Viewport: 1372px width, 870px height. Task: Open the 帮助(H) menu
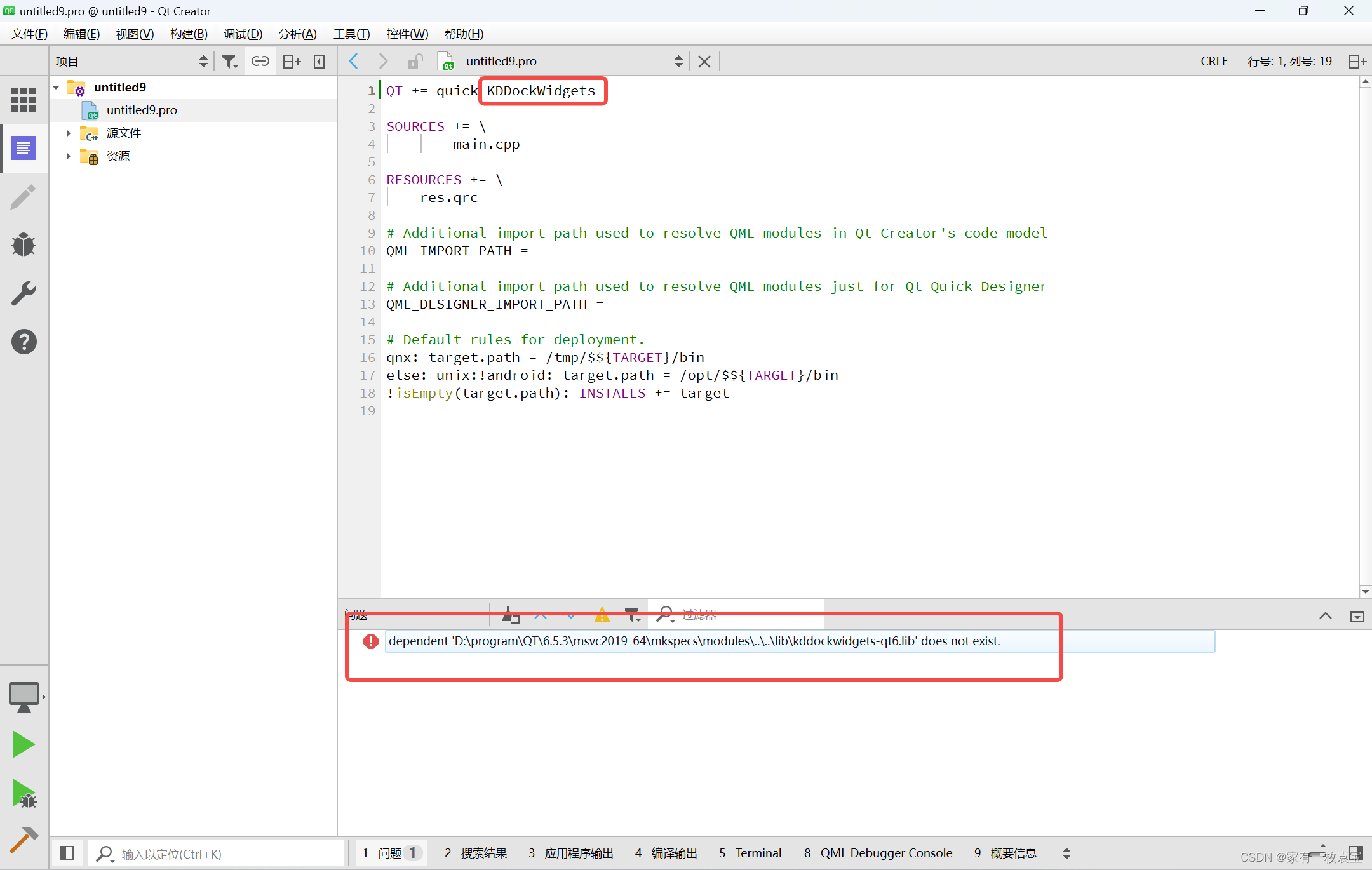464,34
